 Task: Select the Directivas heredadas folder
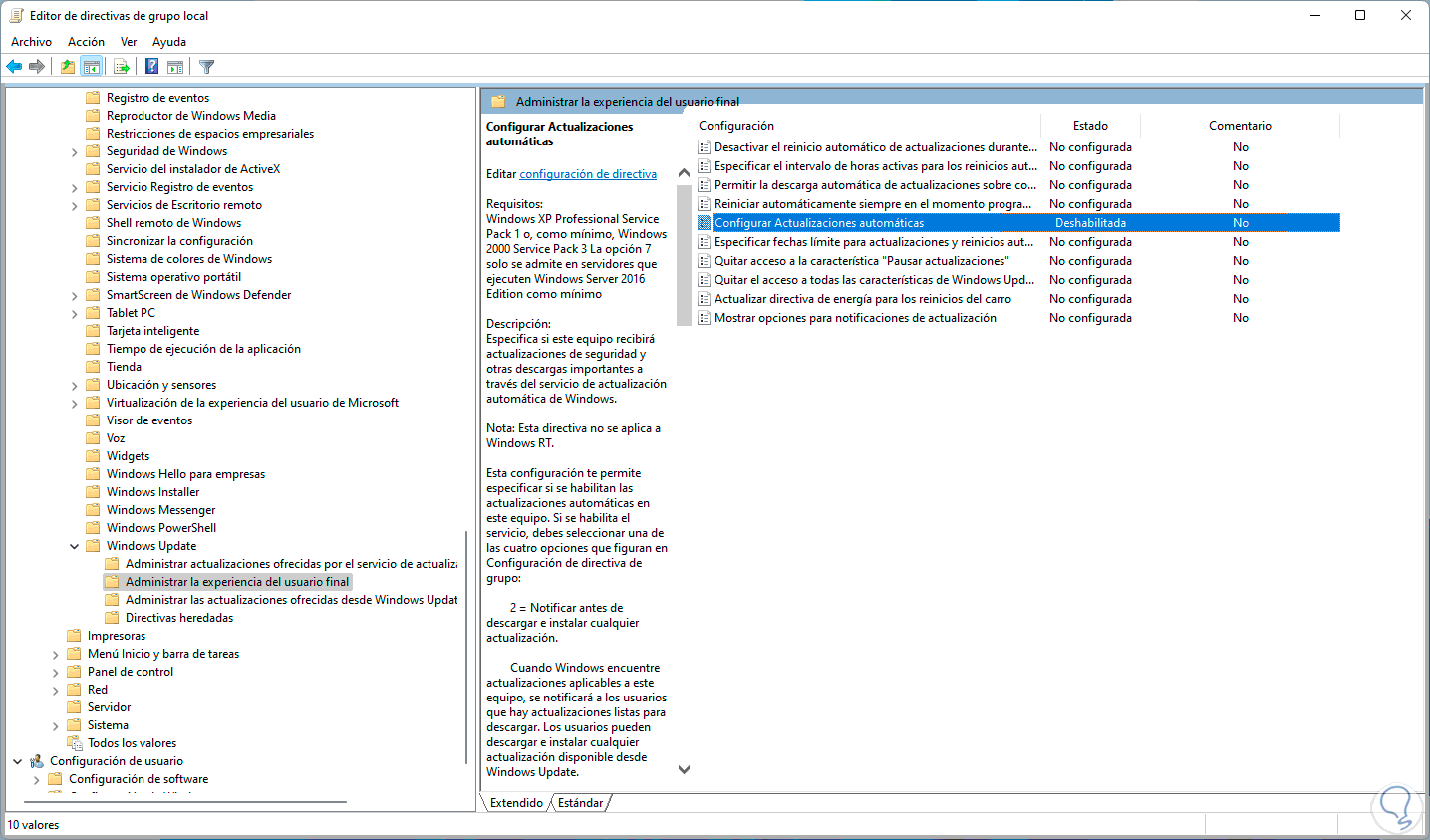[x=179, y=618]
